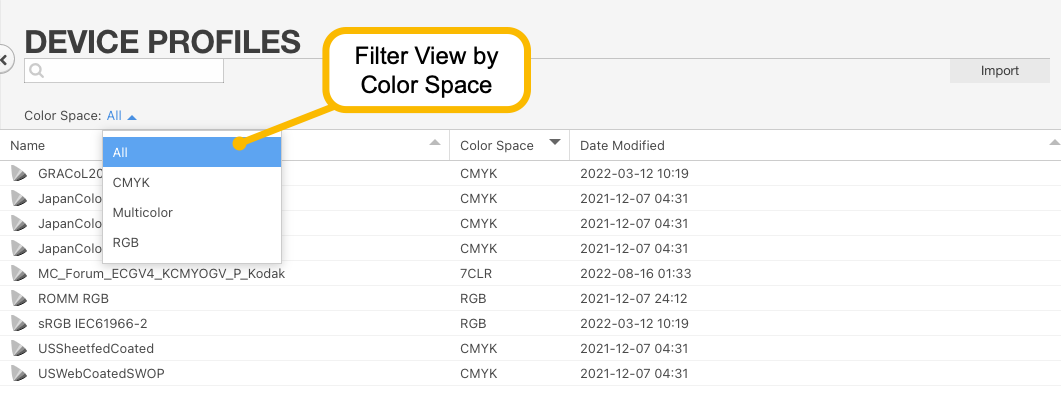Image resolution: width=1061 pixels, height=396 pixels.
Task: Click the profile icon beside USSheetfedCoated
Action: [19, 349]
